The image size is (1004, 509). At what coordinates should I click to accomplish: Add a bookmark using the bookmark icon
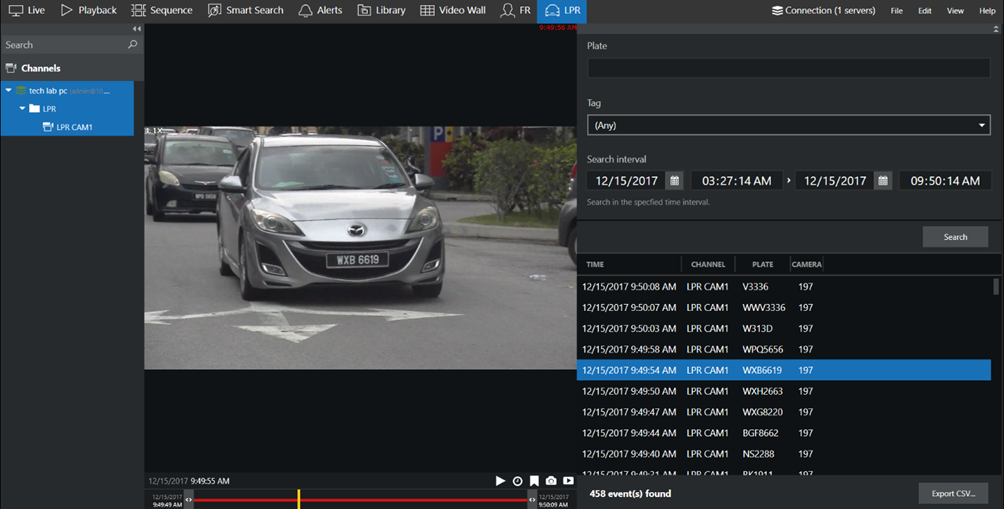[x=535, y=481]
